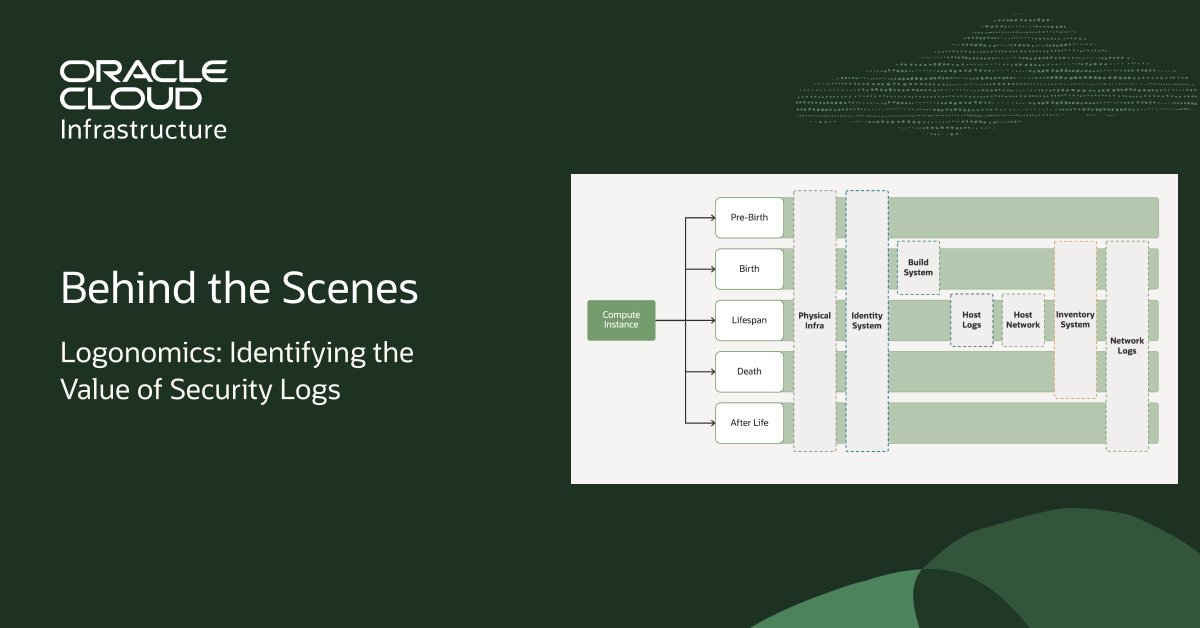Select the Birth stage node
The width and height of the screenshot is (1200, 628).
(x=749, y=268)
